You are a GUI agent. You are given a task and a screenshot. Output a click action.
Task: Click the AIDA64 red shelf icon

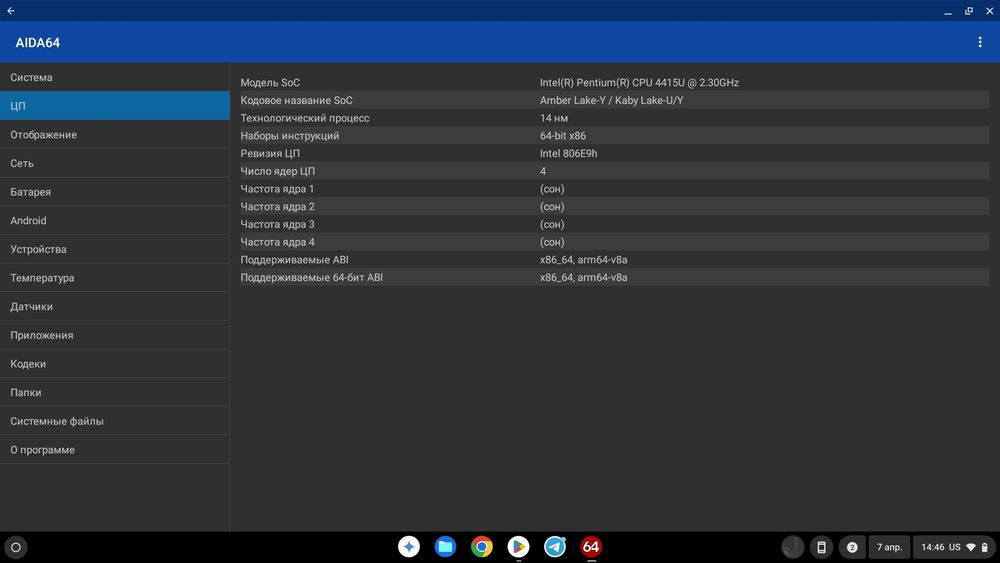[x=591, y=546]
